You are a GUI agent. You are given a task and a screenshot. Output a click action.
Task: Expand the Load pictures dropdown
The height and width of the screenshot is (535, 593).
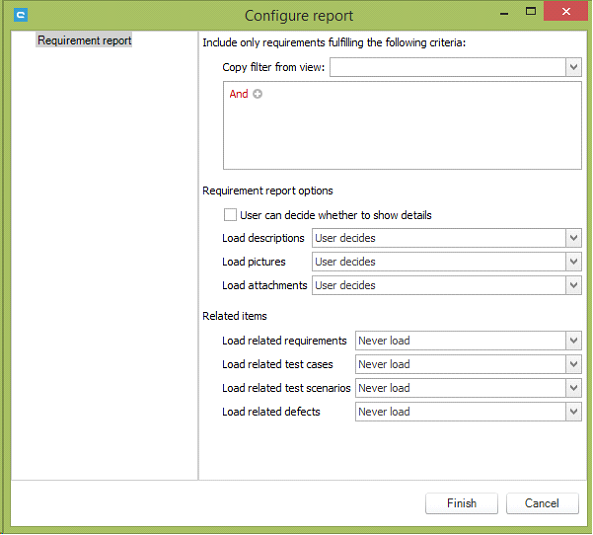click(x=573, y=262)
